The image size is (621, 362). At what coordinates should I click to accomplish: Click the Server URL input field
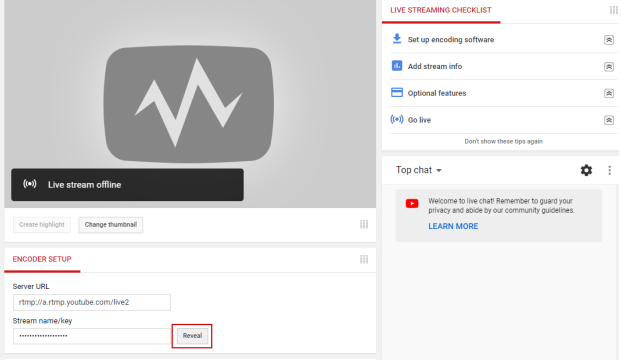(x=92, y=303)
